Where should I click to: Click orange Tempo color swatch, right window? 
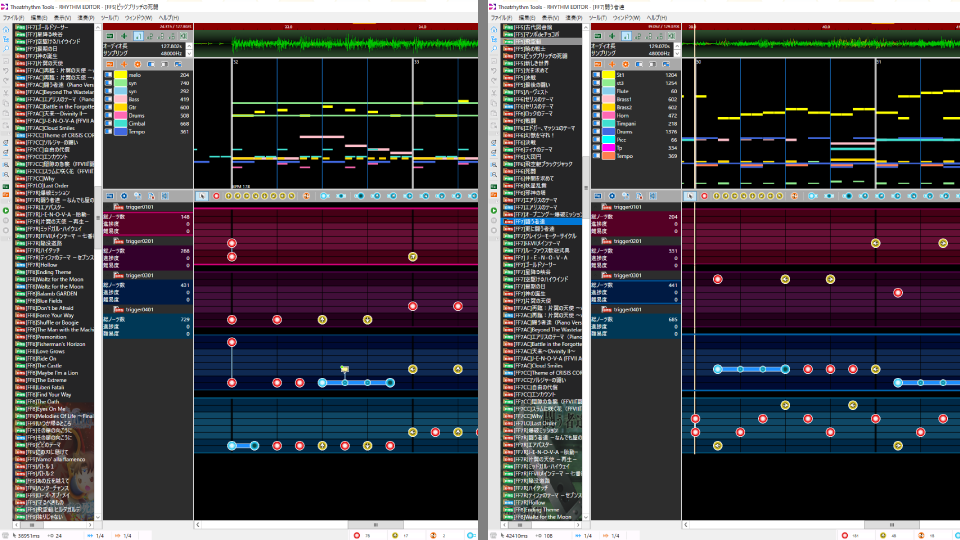[609, 156]
